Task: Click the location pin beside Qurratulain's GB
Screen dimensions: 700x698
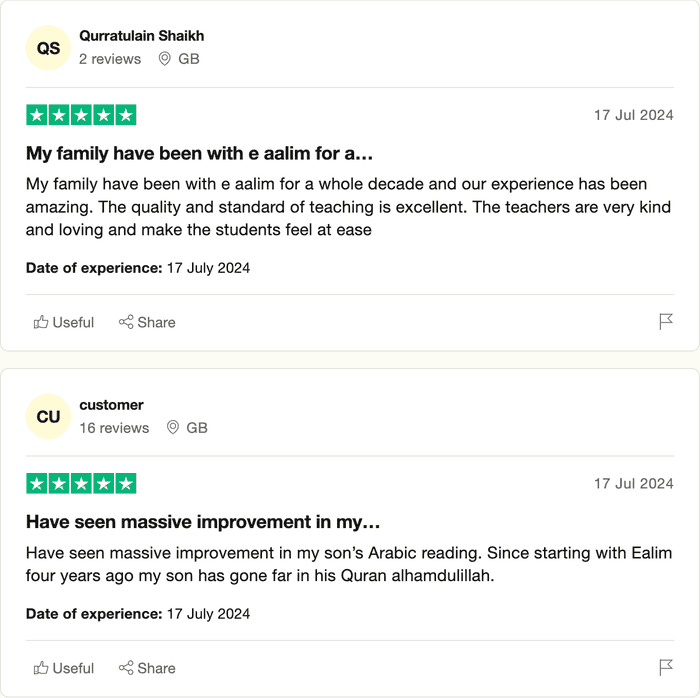Action: [x=165, y=59]
